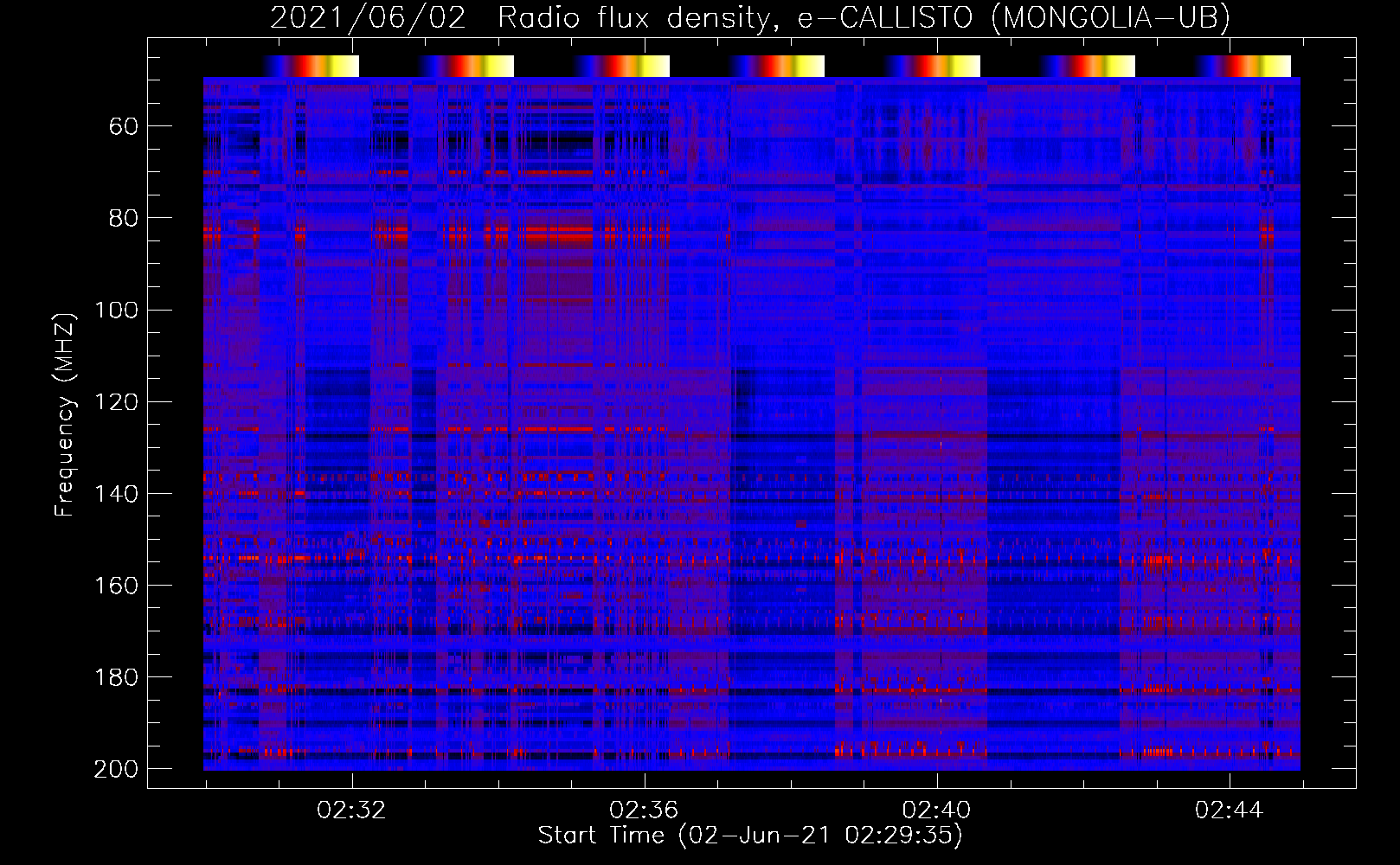Viewport: 1400px width, 865px height.
Task: Click the rightmost color scale bar above spectrogram
Action: (1243, 66)
